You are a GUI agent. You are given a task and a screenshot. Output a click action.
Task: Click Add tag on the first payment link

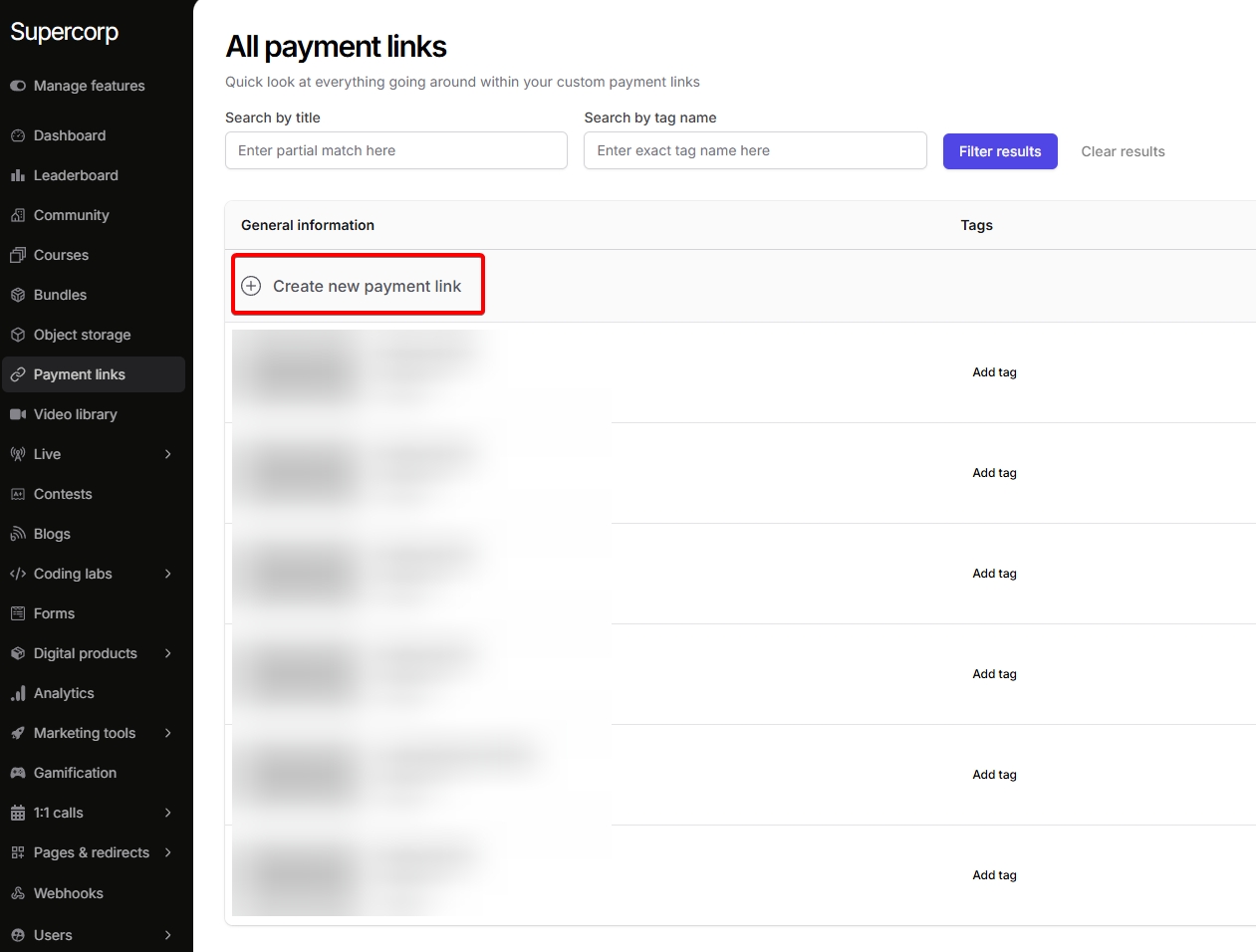coord(994,372)
